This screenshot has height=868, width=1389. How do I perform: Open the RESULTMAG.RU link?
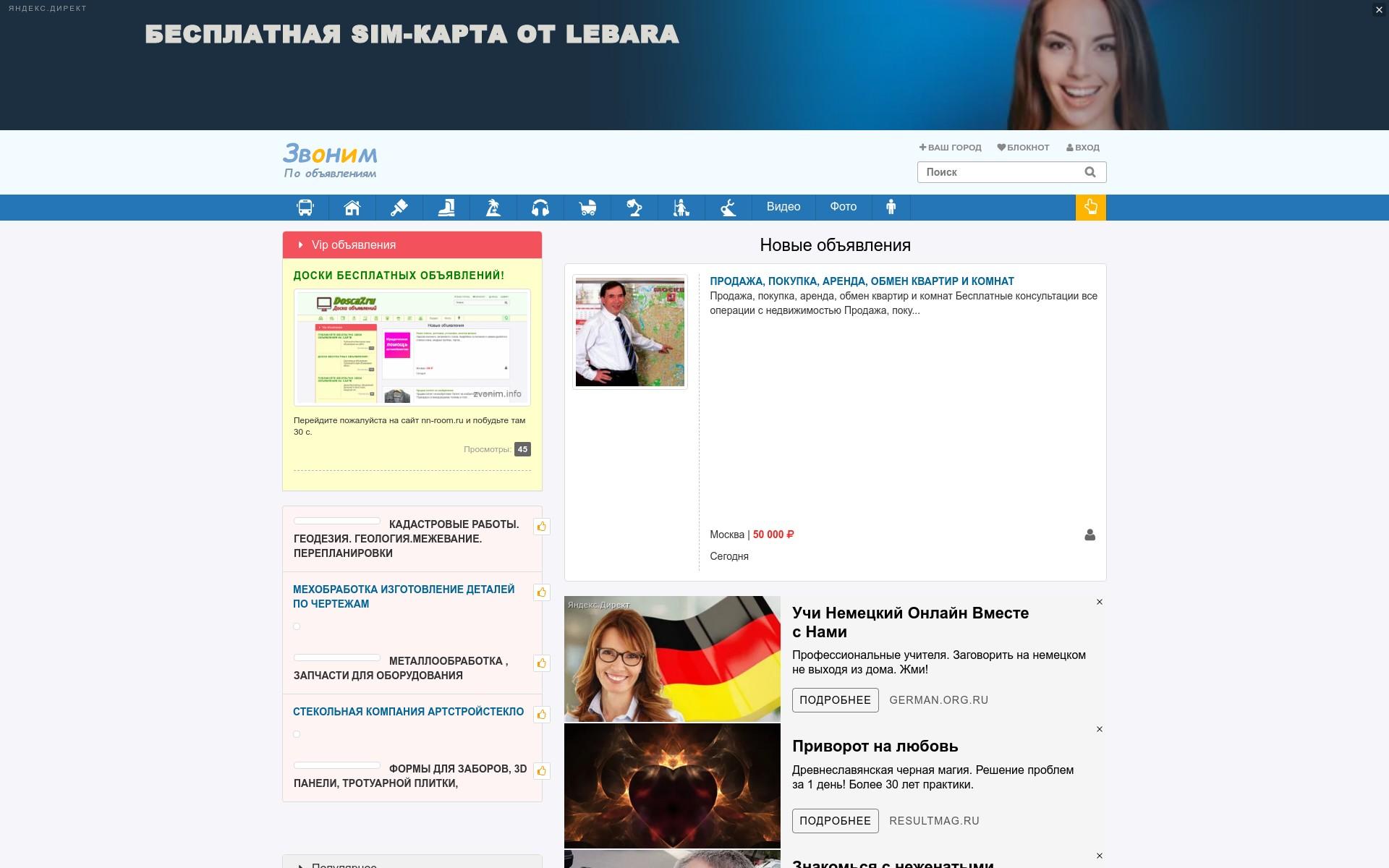click(934, 821)
